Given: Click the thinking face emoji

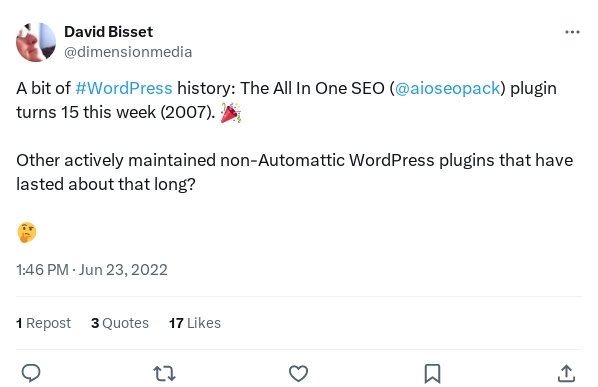Looking at the screenshot, I should coord(27,232).
